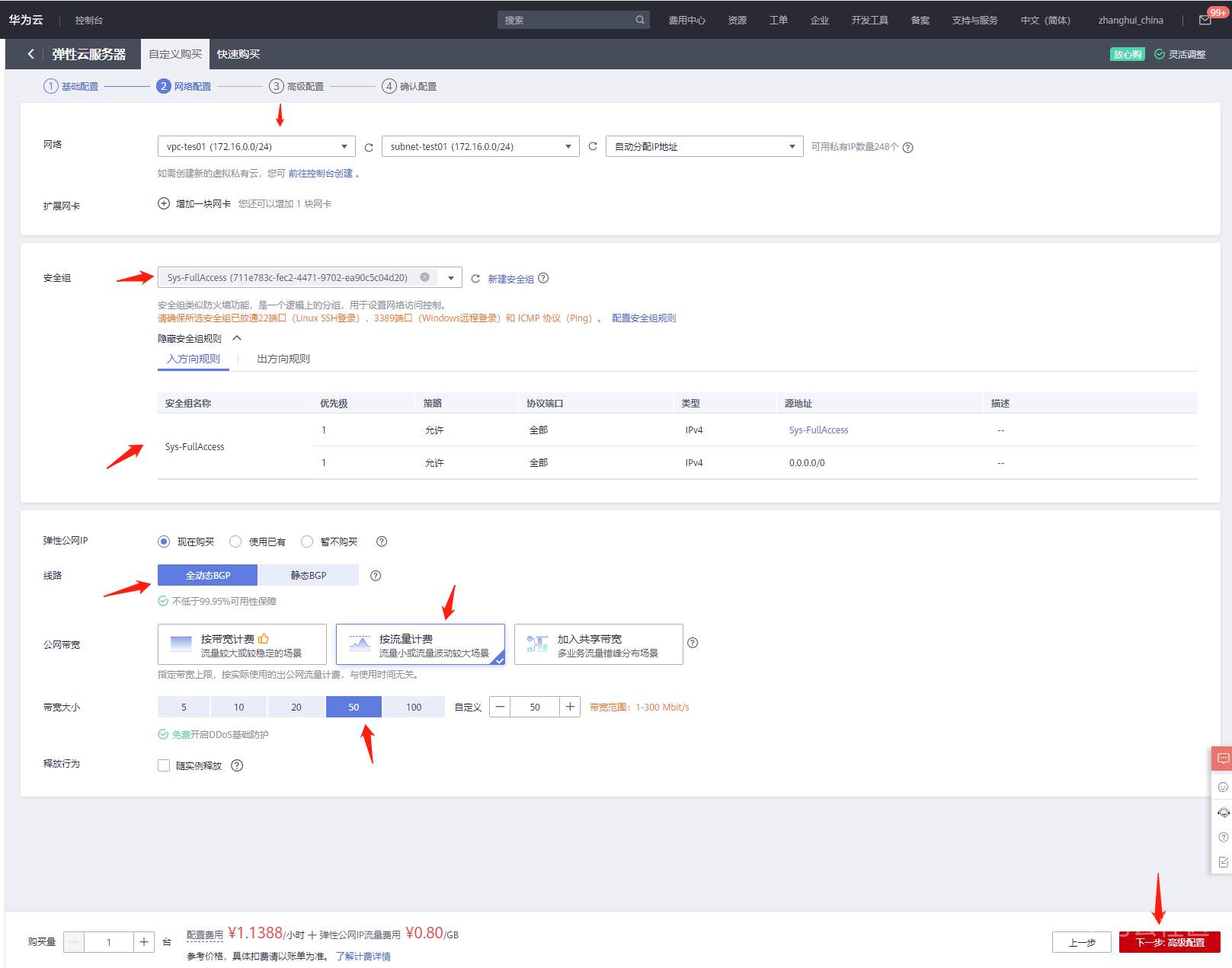The width and height of the screenshot is (1232, 968).
Task: Refresh the subnet list
Action: click(593, 146)
